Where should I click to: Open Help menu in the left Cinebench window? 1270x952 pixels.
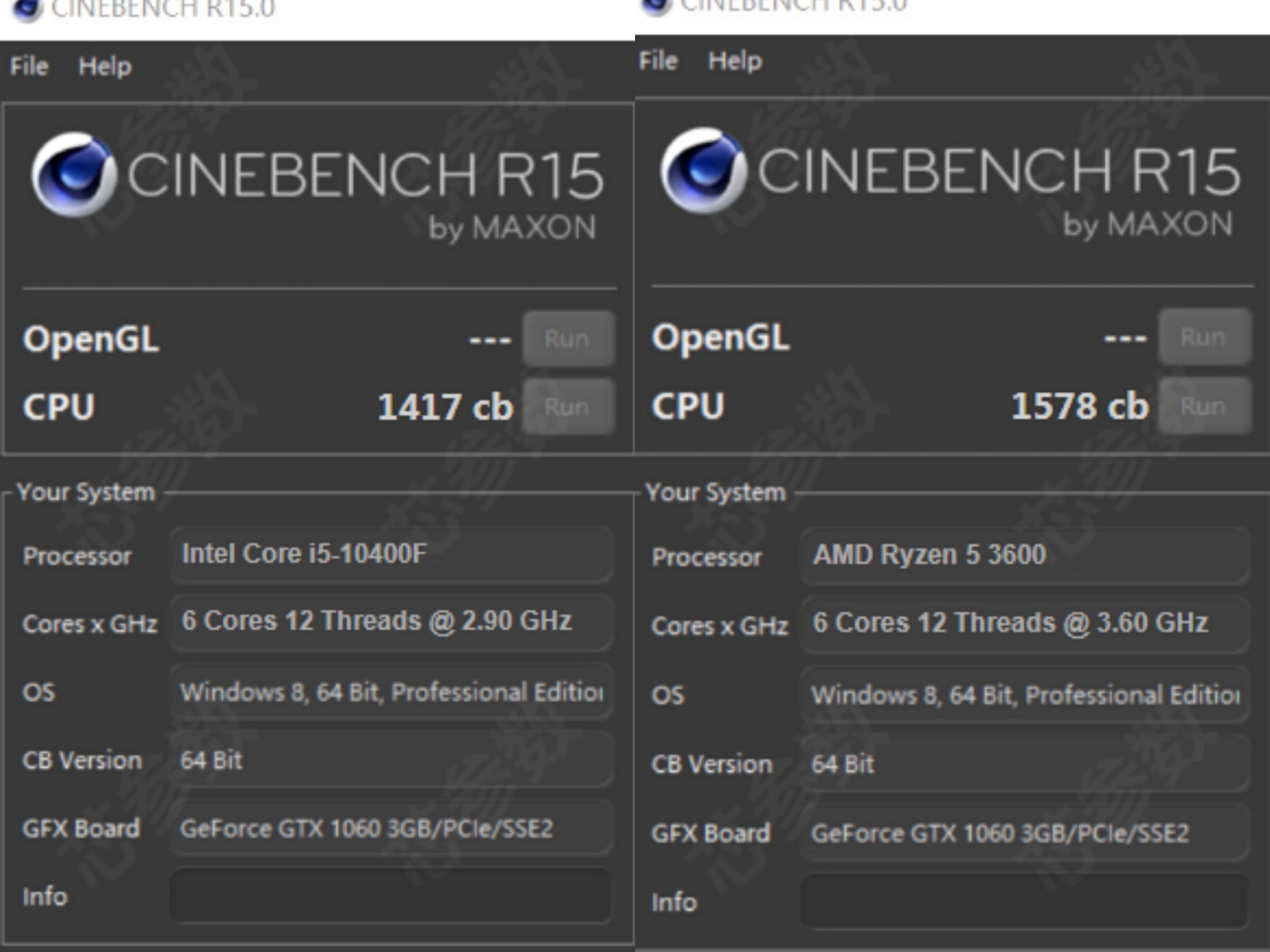tap(105, 67)
